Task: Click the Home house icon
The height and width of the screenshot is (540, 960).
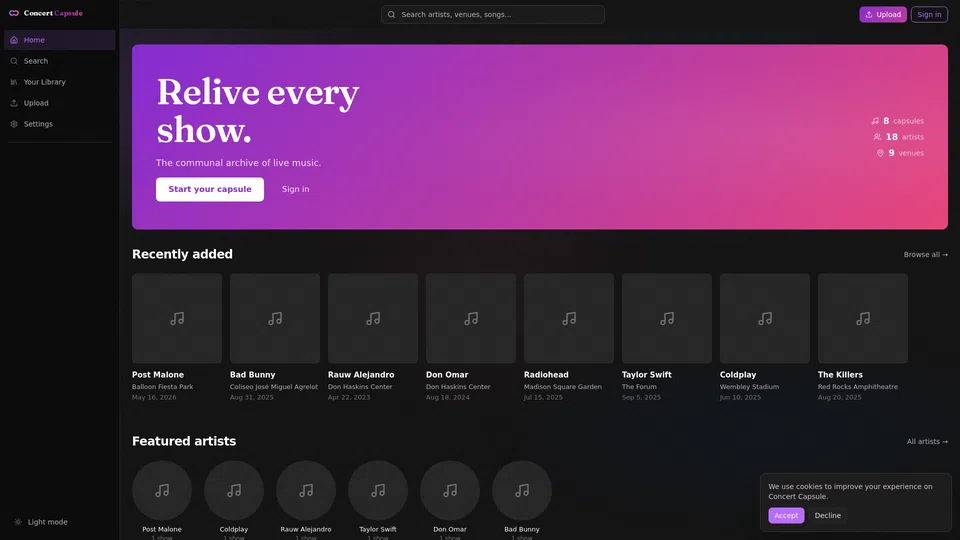Action: 14,40
